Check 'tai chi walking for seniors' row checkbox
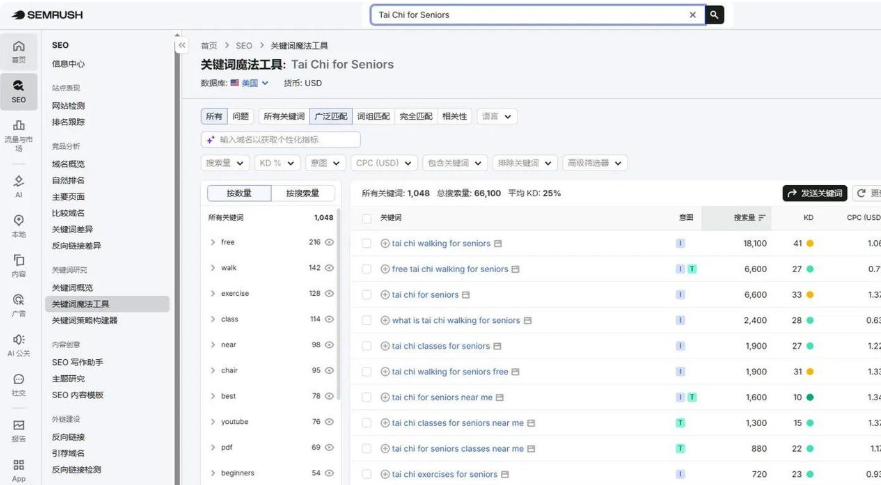This screenshot has width=881, height=485. 366,243
